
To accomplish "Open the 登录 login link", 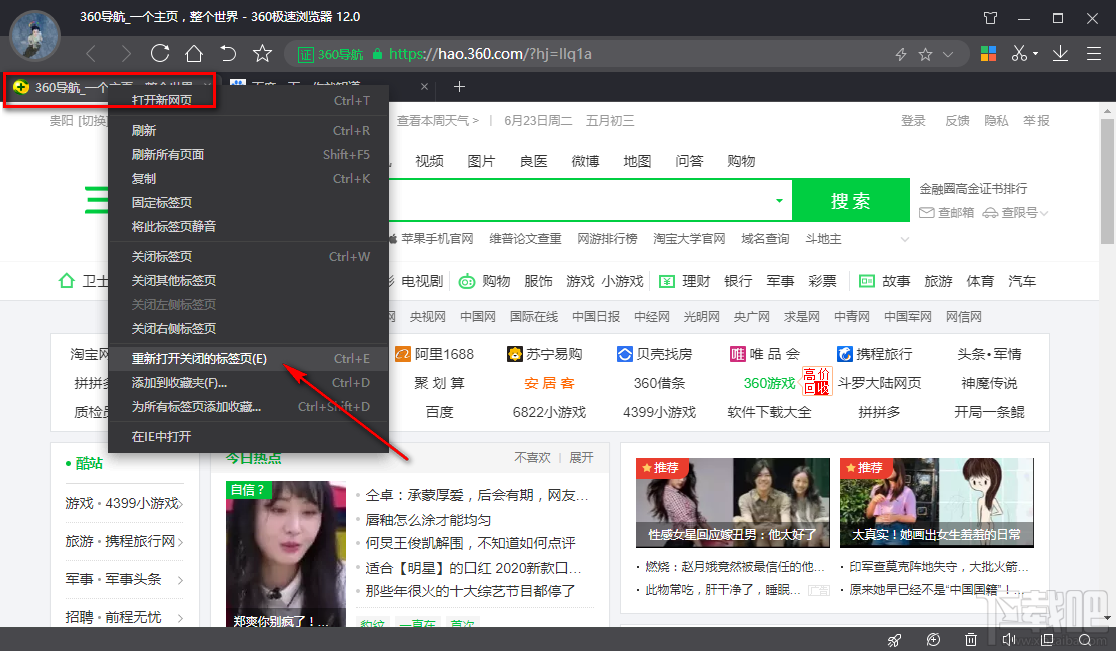I will tap(913, 120).
